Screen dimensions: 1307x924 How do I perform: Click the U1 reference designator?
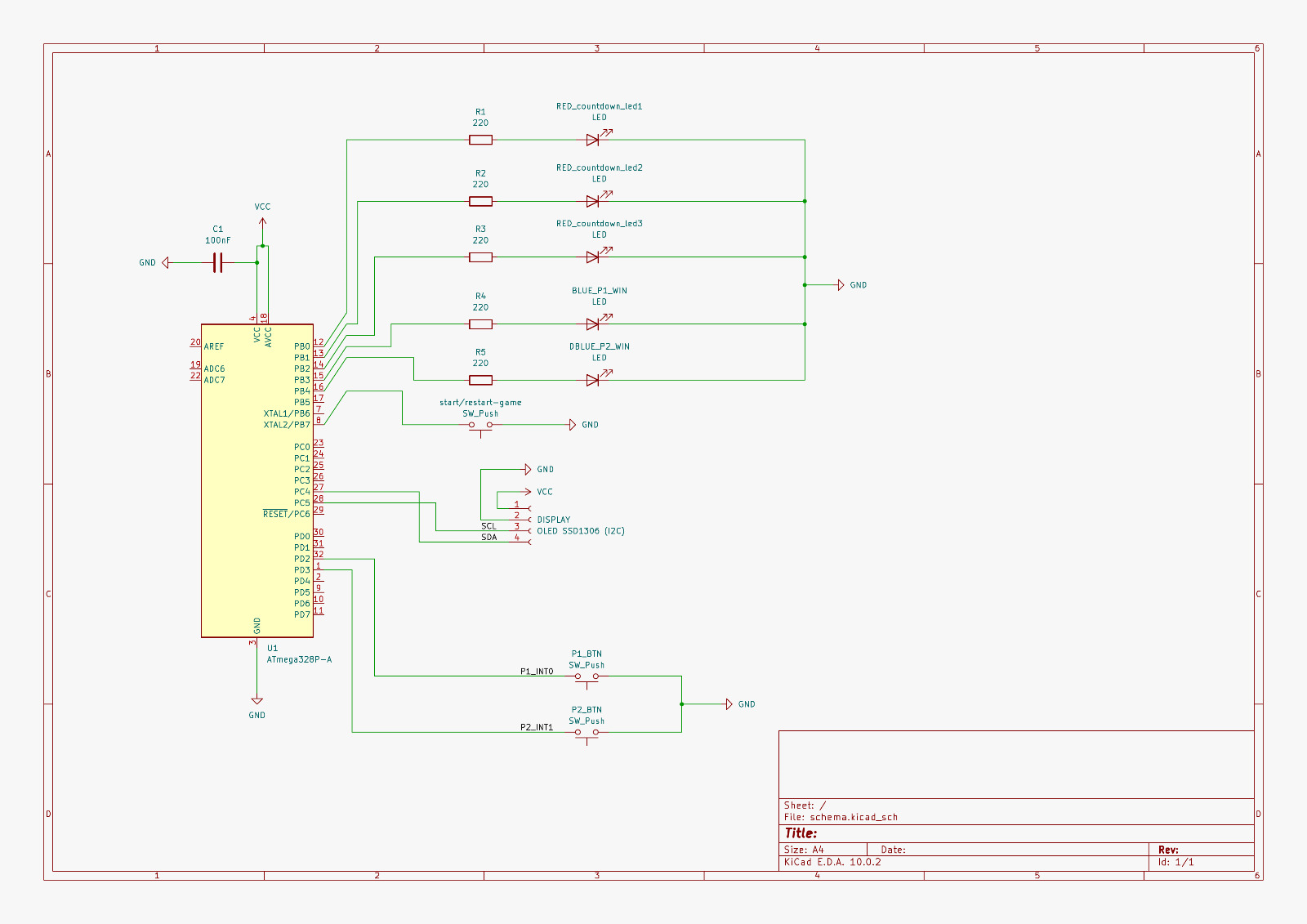coord(272,649)
